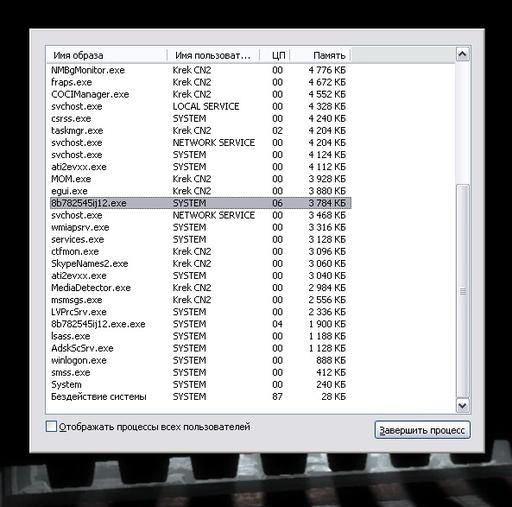Select the egui.exe process
This screenshot has height=507, width=512.
[200, 191]
